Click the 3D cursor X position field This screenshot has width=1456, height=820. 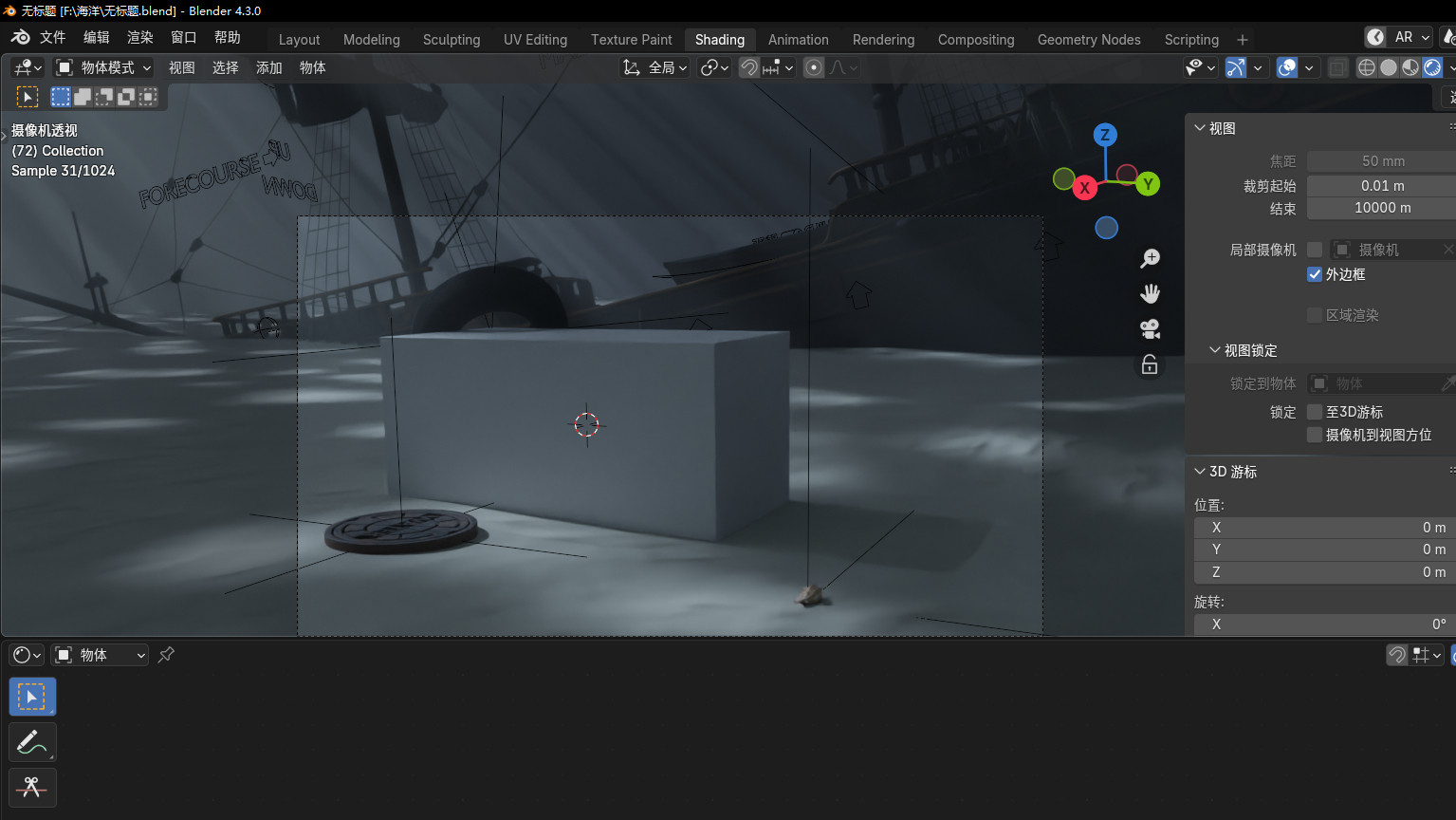(x=1323, y=528)
